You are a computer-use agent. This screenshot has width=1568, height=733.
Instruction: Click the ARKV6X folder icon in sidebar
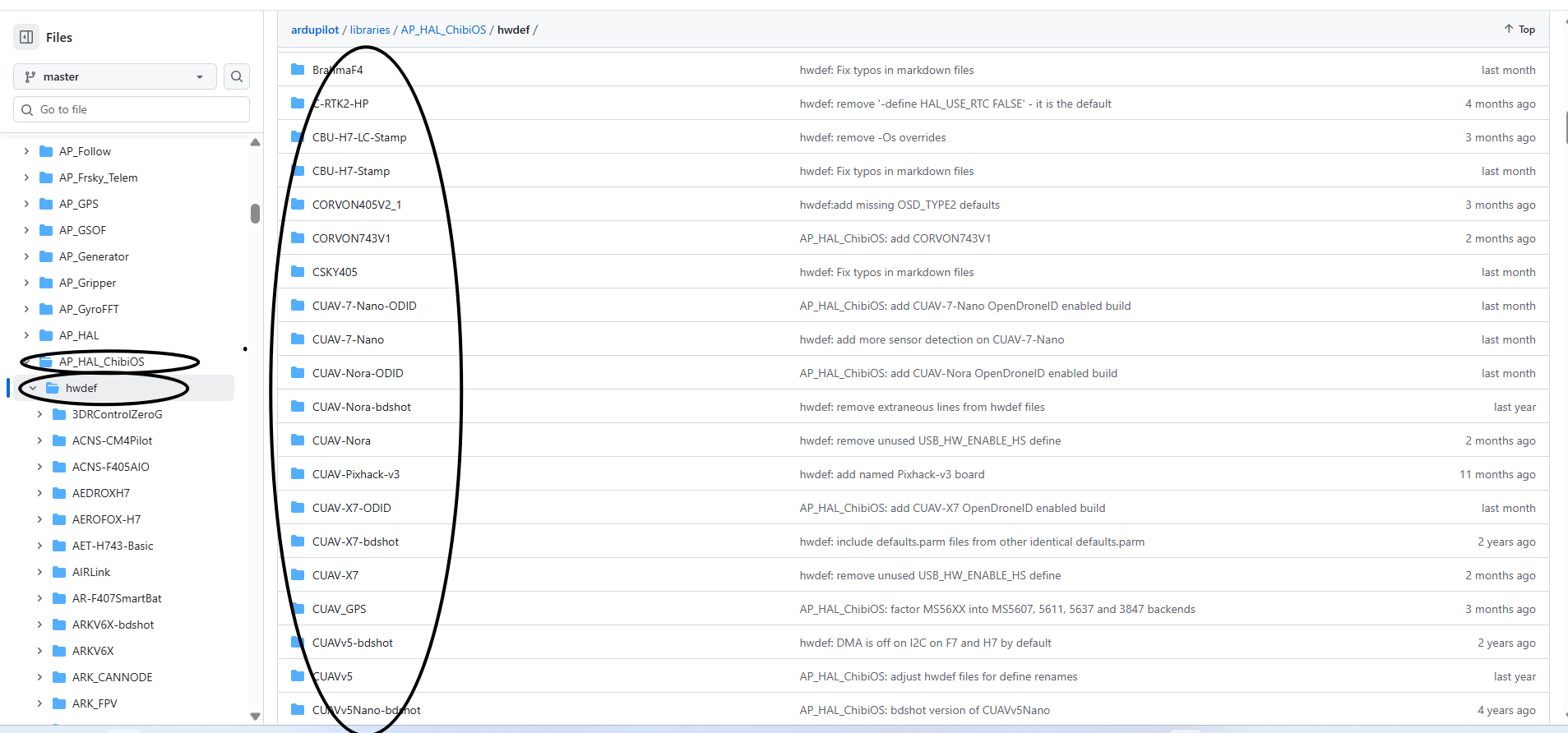59,651
